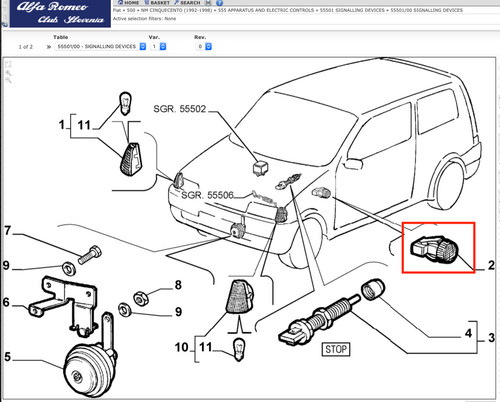This screenshot has width=500, height=402.
Task: Follow the Fiat breadcrumb link
Action: [x=117, y=10]
